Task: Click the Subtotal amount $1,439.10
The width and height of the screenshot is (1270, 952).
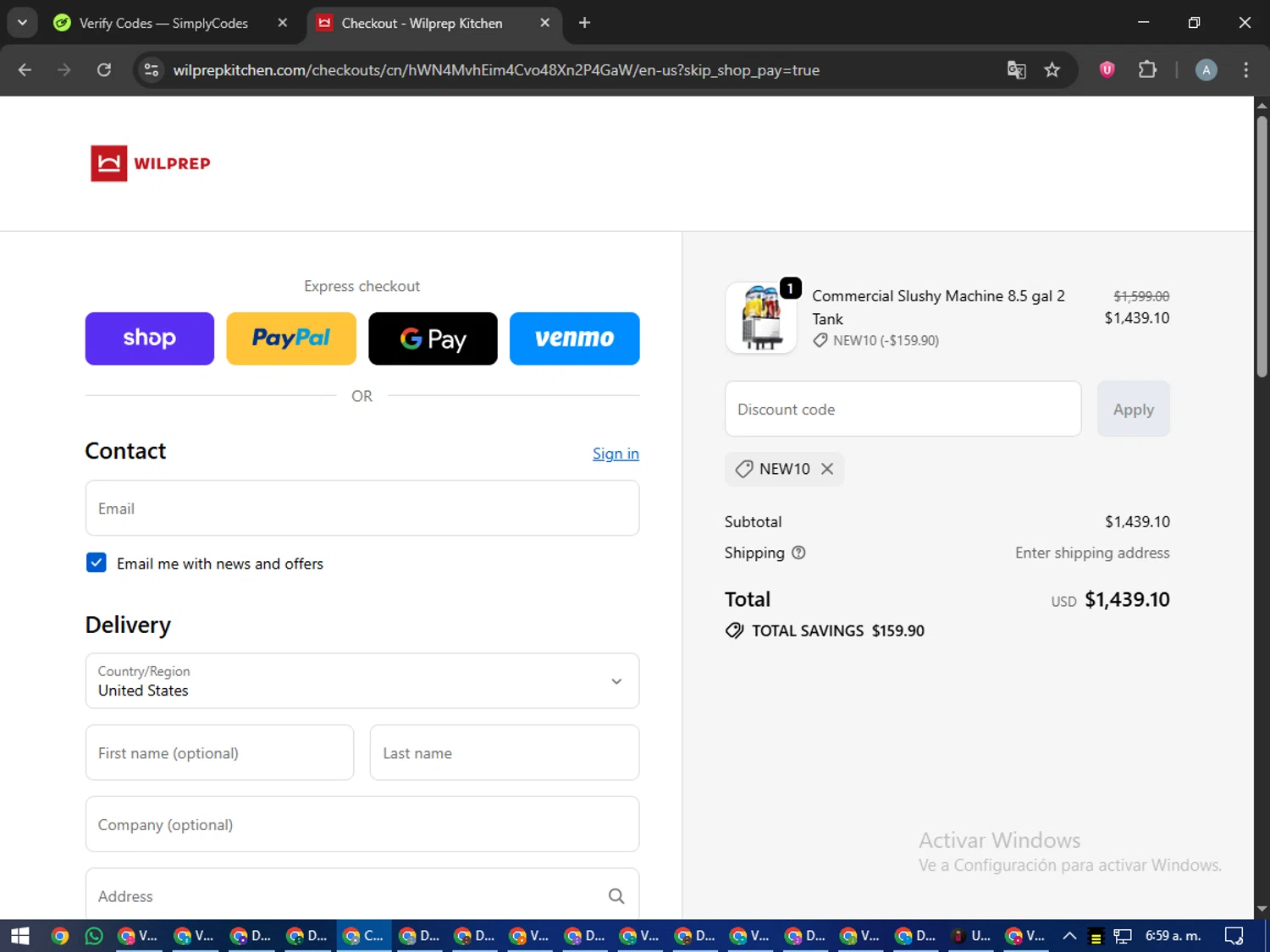Action: click(1137, 522)
